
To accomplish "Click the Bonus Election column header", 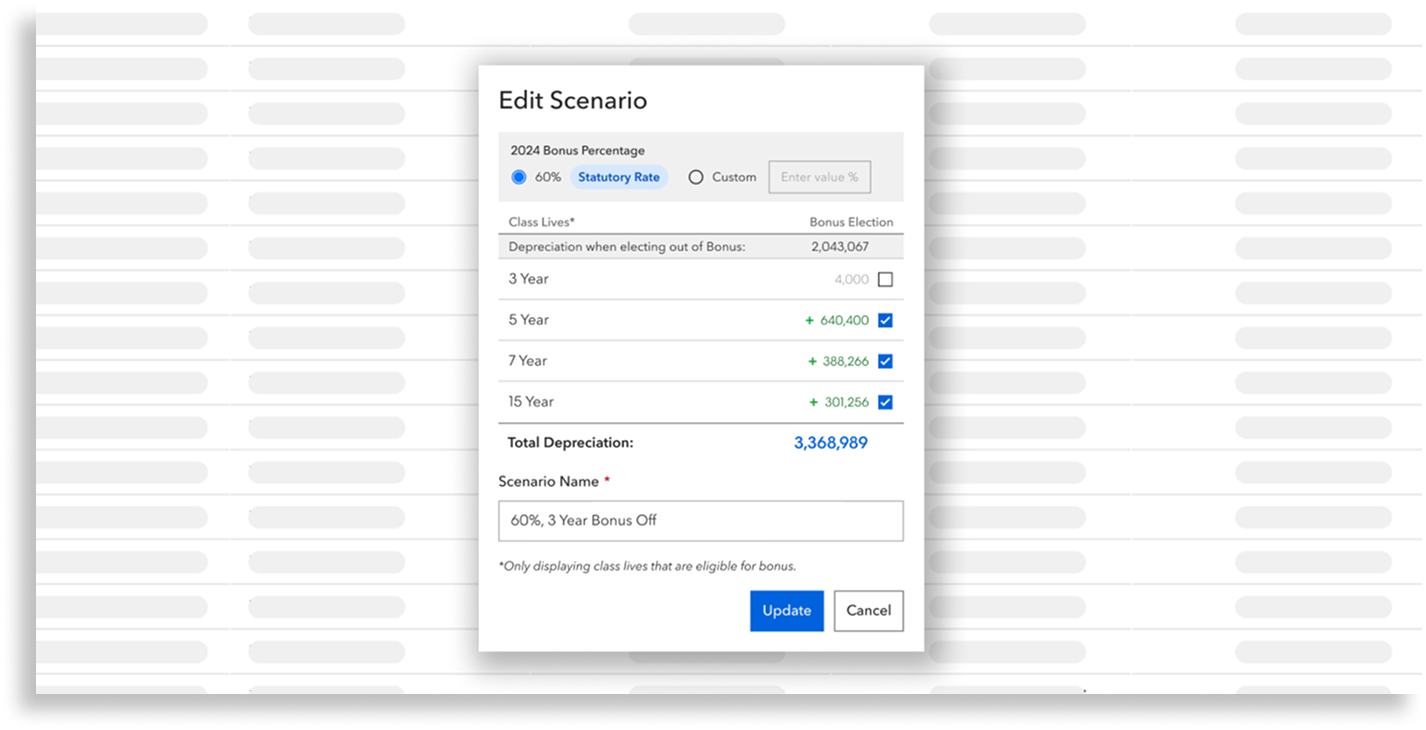I will click(x=850, y=222).
